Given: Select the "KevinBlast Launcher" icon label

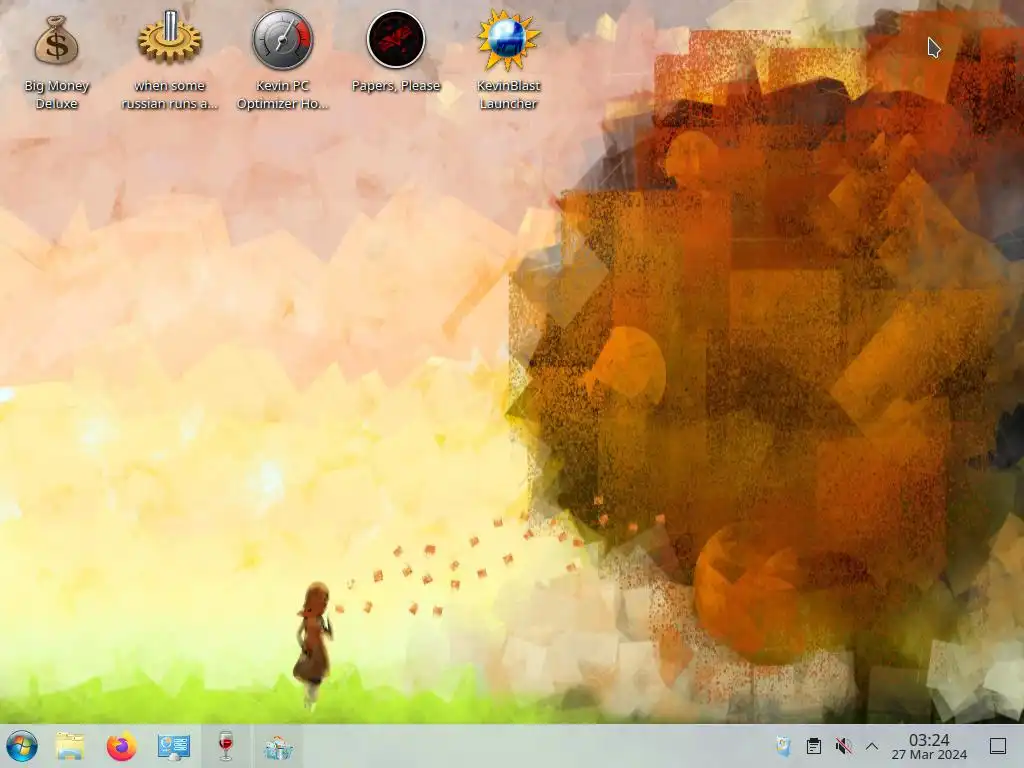Looking at the screenshot, I should 508,95.
